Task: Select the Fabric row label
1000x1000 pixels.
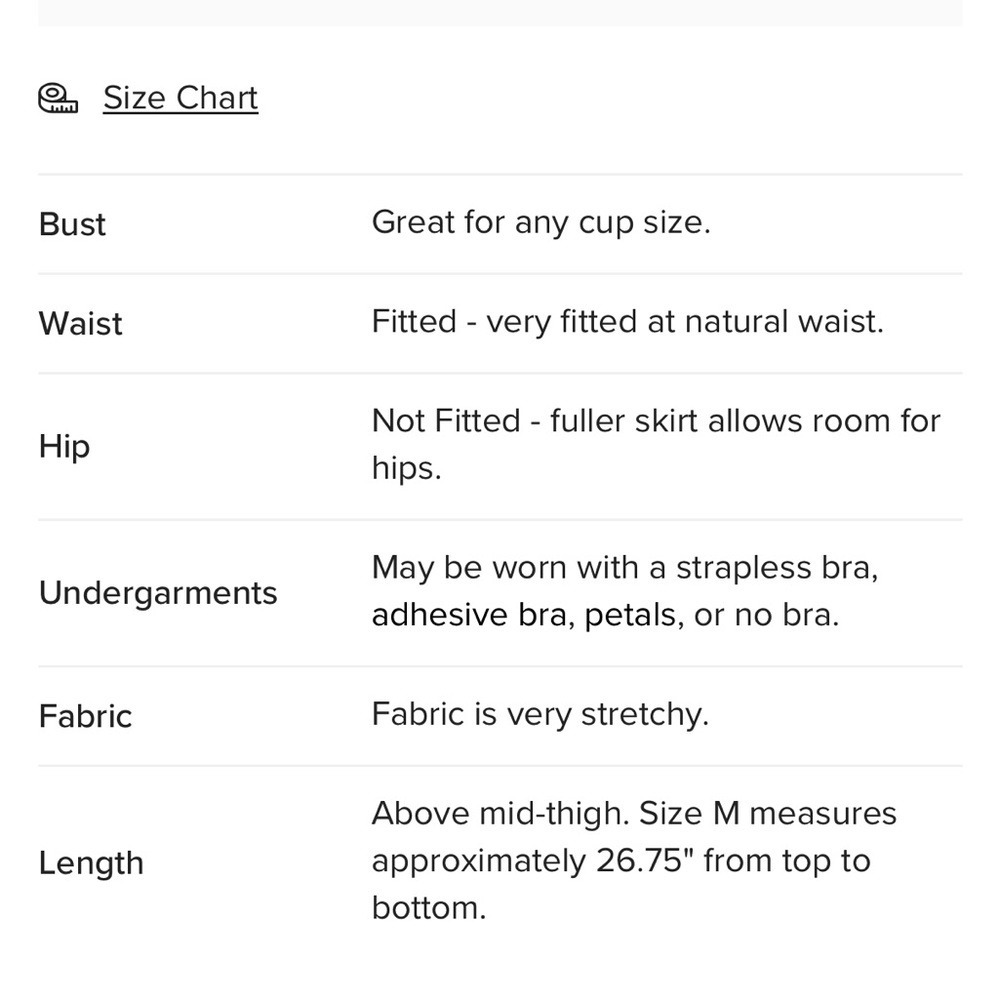Action: (85, 716)
